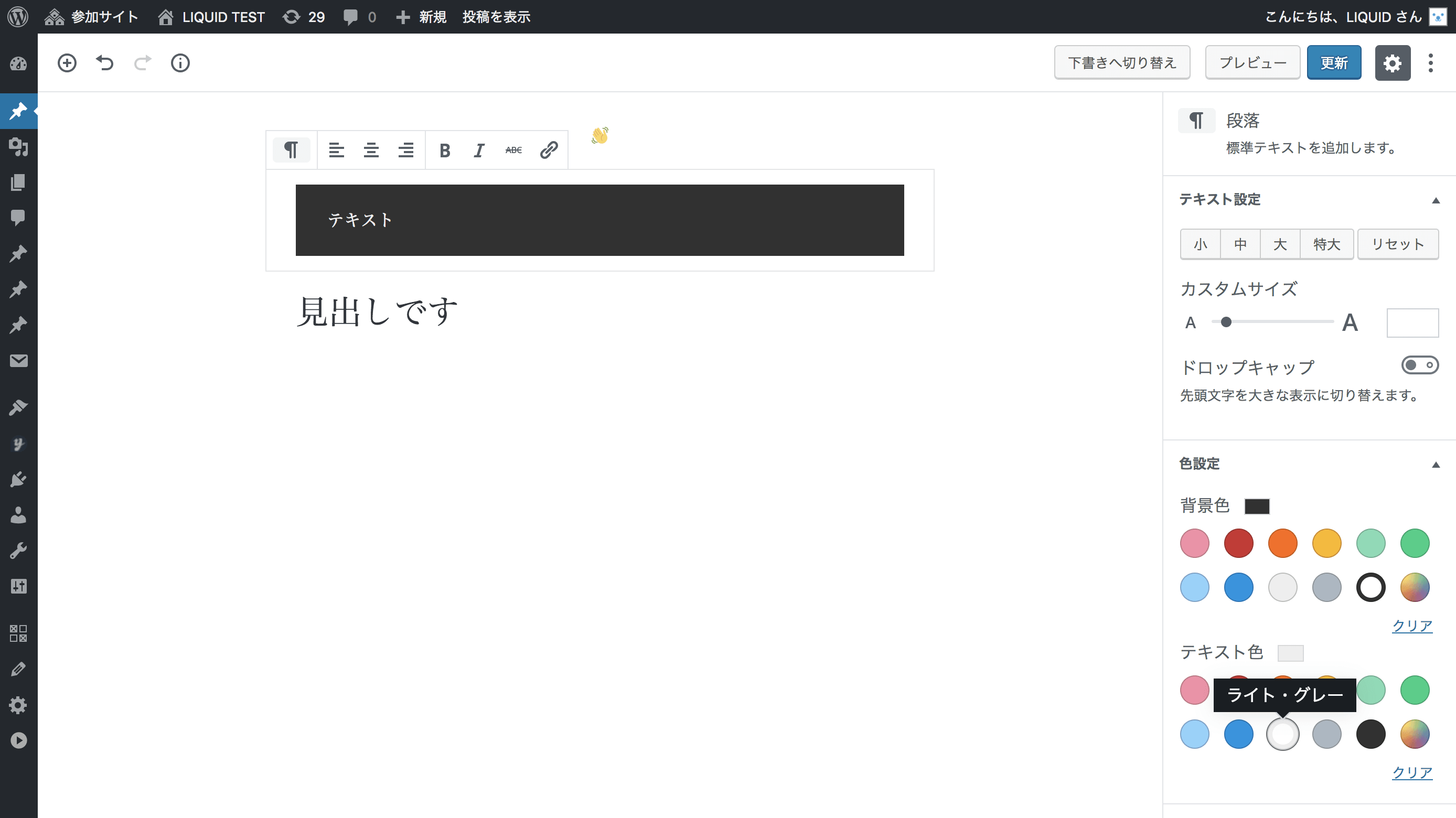1456x818 pixels.
Task: Click the settings gear icon
Action: click(1393, 63)
